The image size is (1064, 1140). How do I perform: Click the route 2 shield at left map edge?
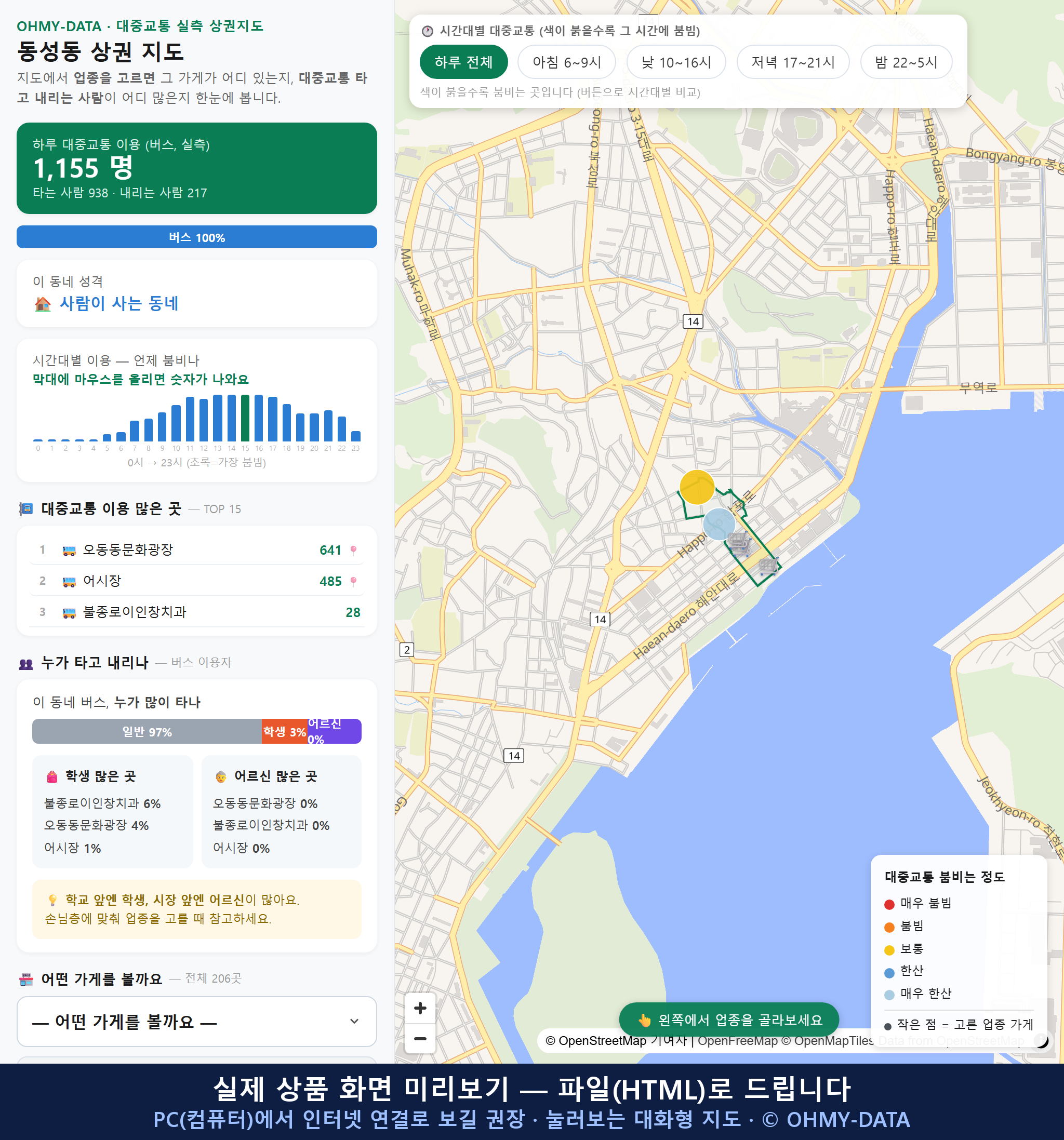click(407, 650)
